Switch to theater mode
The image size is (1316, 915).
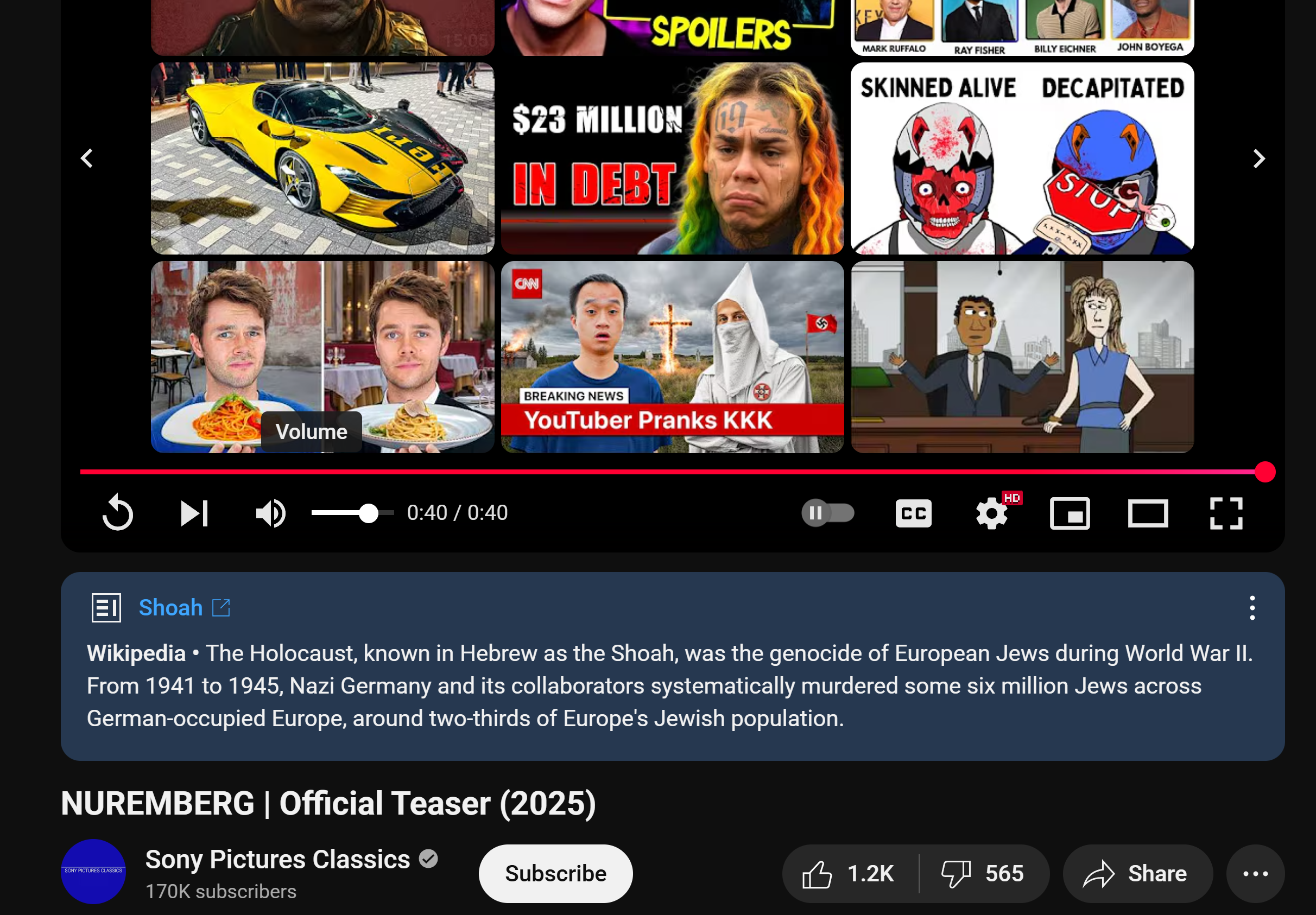coord(1148,513)
